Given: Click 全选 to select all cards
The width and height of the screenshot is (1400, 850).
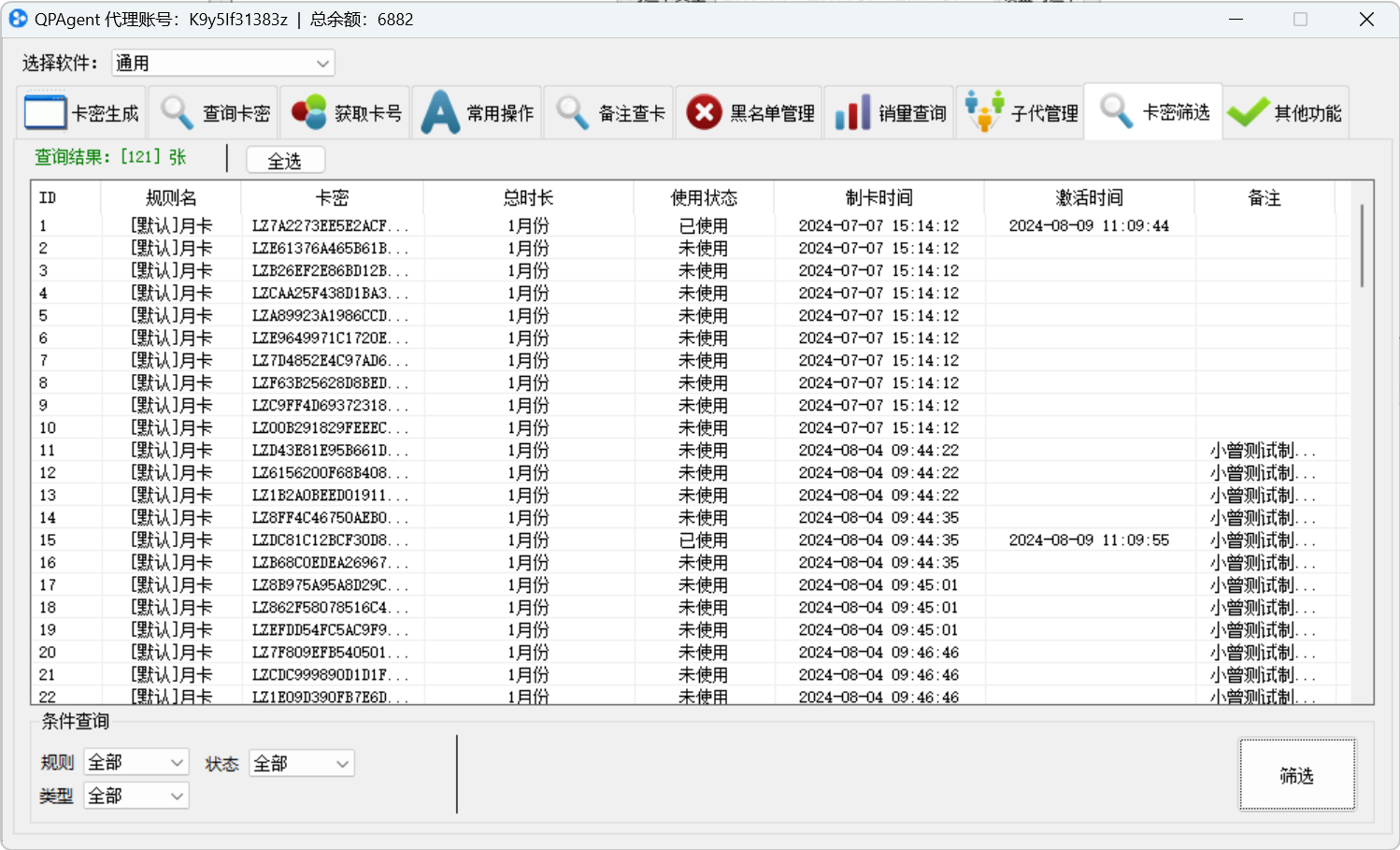Looking at the screenshot, I should [x=285, y=159].
